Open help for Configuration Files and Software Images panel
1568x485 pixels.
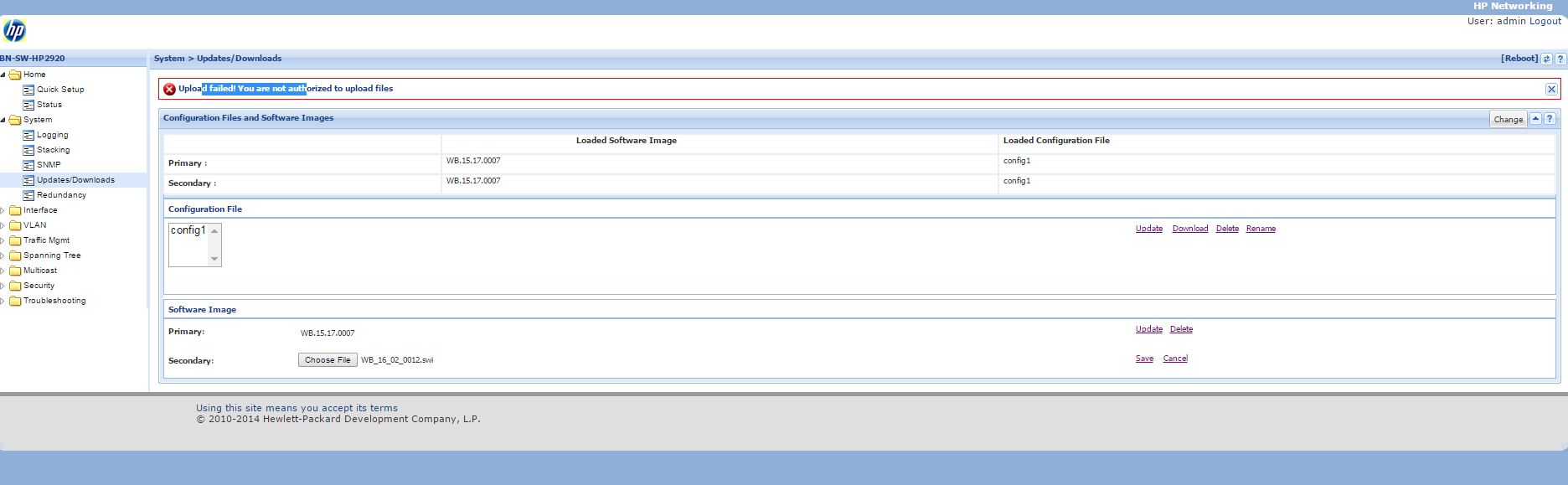pyautogui.click(x=1550, y=119)
